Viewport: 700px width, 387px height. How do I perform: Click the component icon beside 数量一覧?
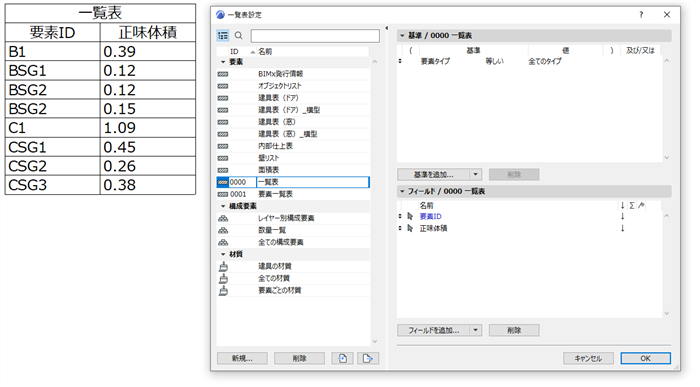[x=223, y=231]
